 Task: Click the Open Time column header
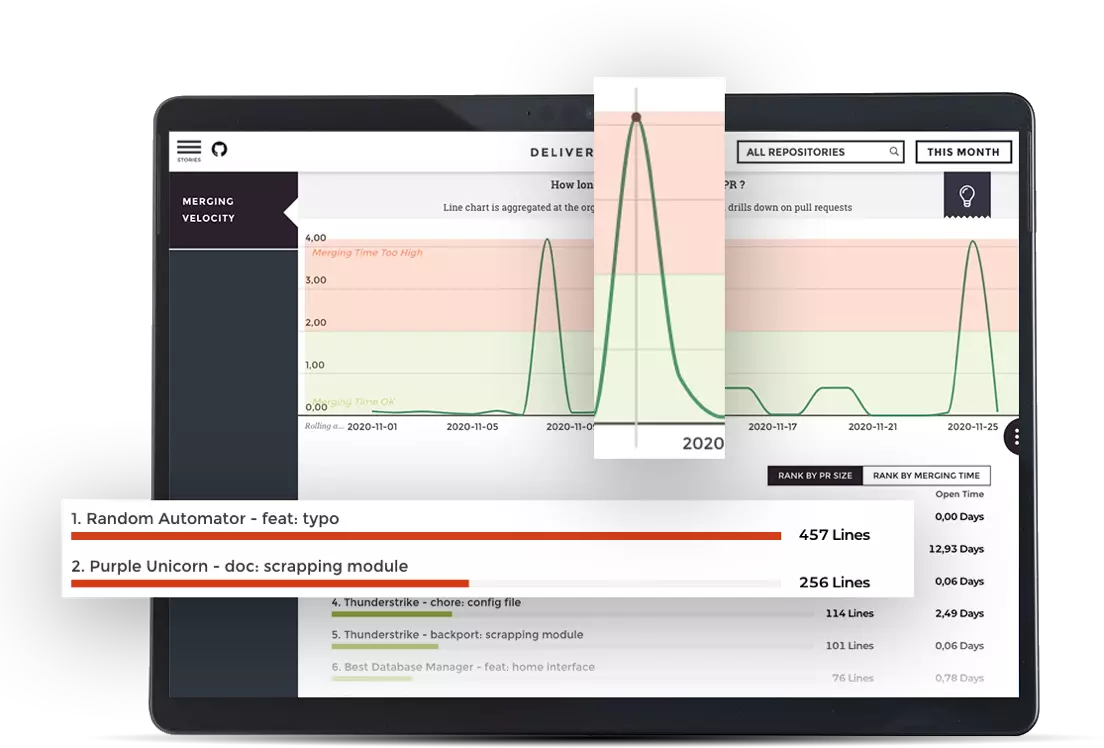point(959,494)
